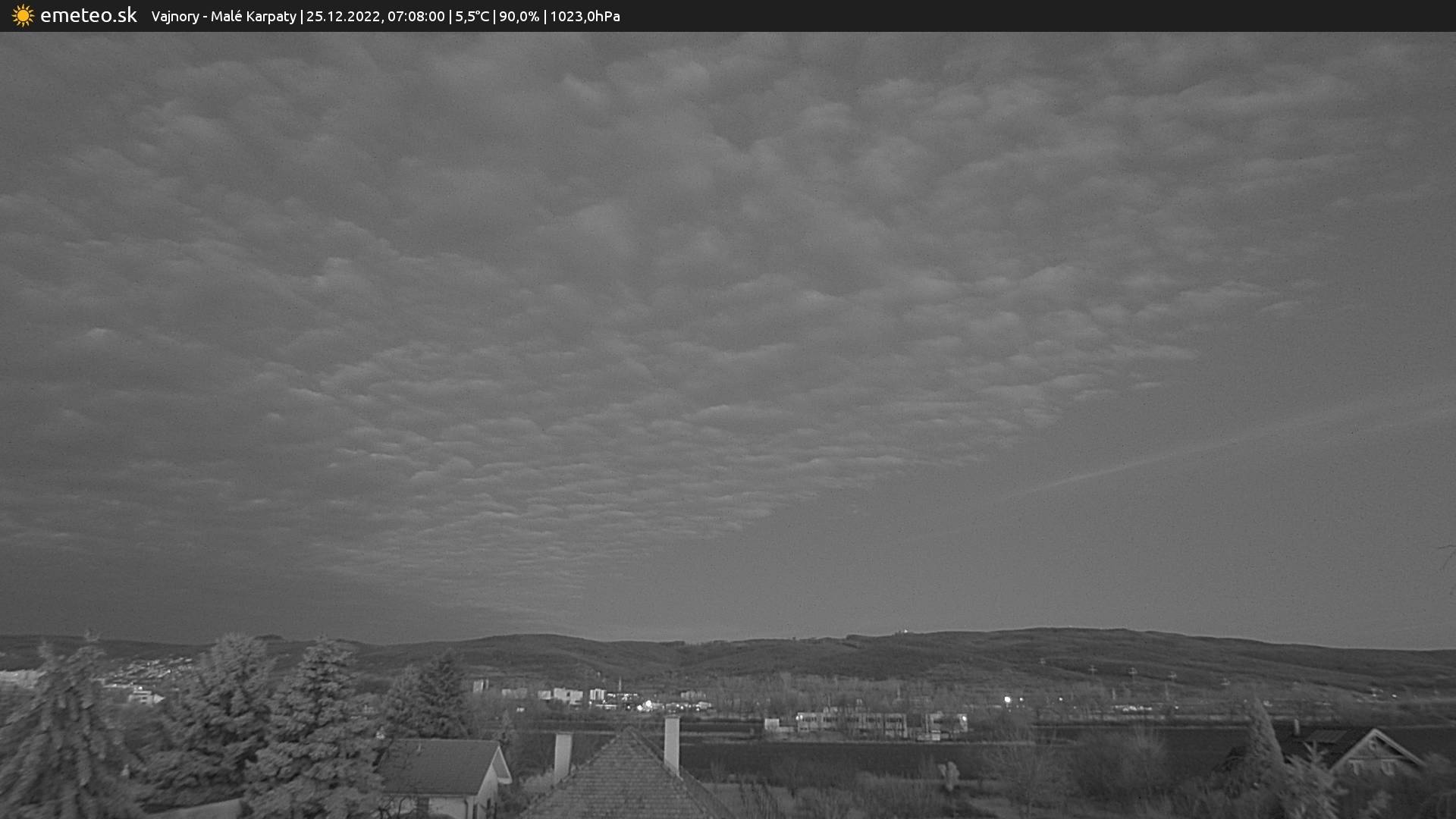
Task: Click the small white house with gable
Action: [447, 777]
